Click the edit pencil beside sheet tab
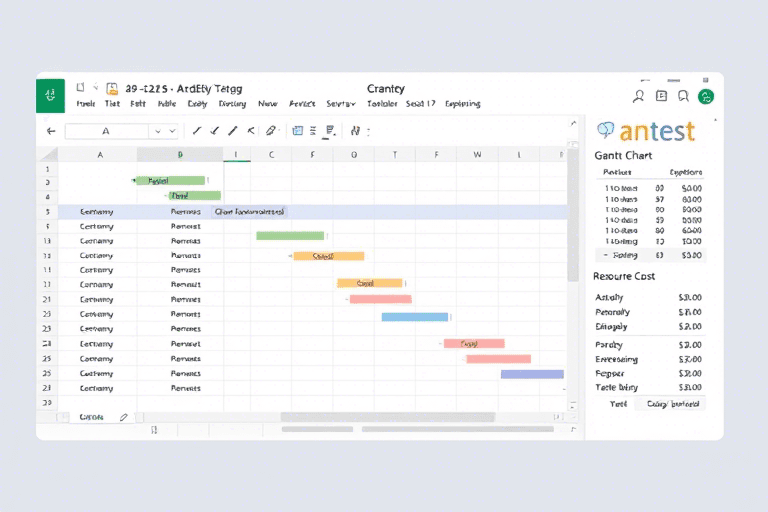This screenshot has width=768, height=512. pos(123,417)
